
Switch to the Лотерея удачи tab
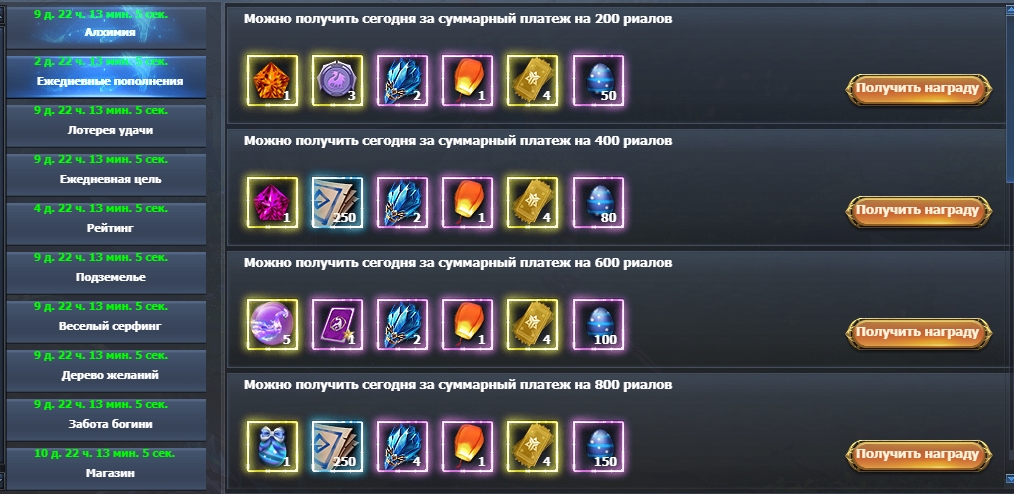[x=106, y=125]
